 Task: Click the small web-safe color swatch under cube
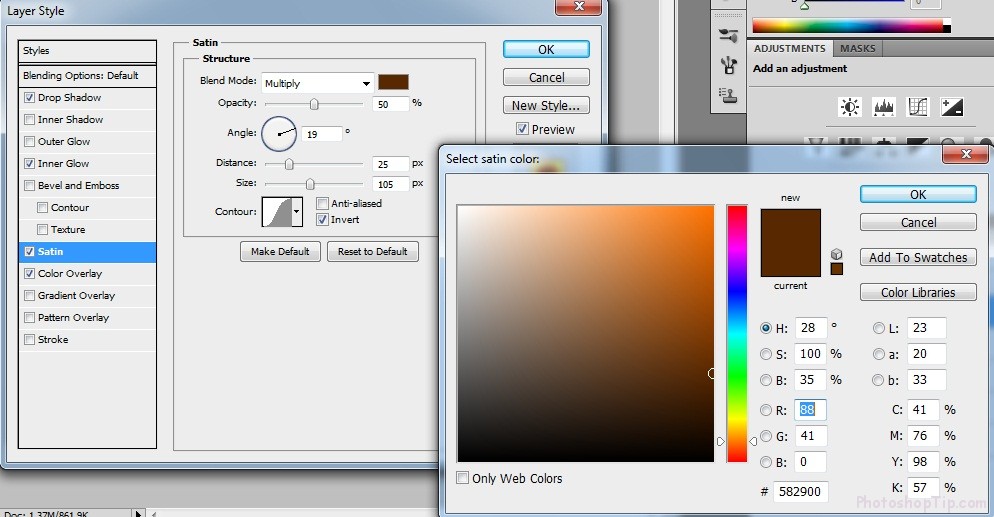837,269
